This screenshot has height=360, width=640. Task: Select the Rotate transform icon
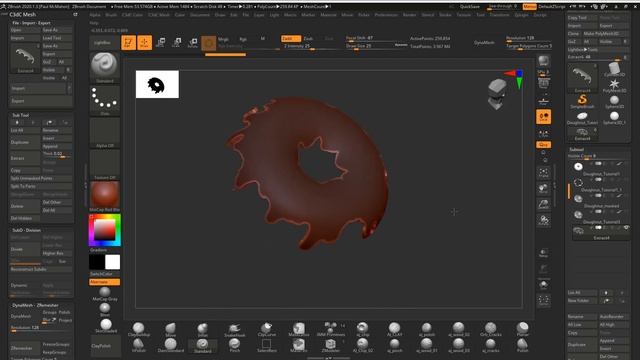[x=193, y=42]
